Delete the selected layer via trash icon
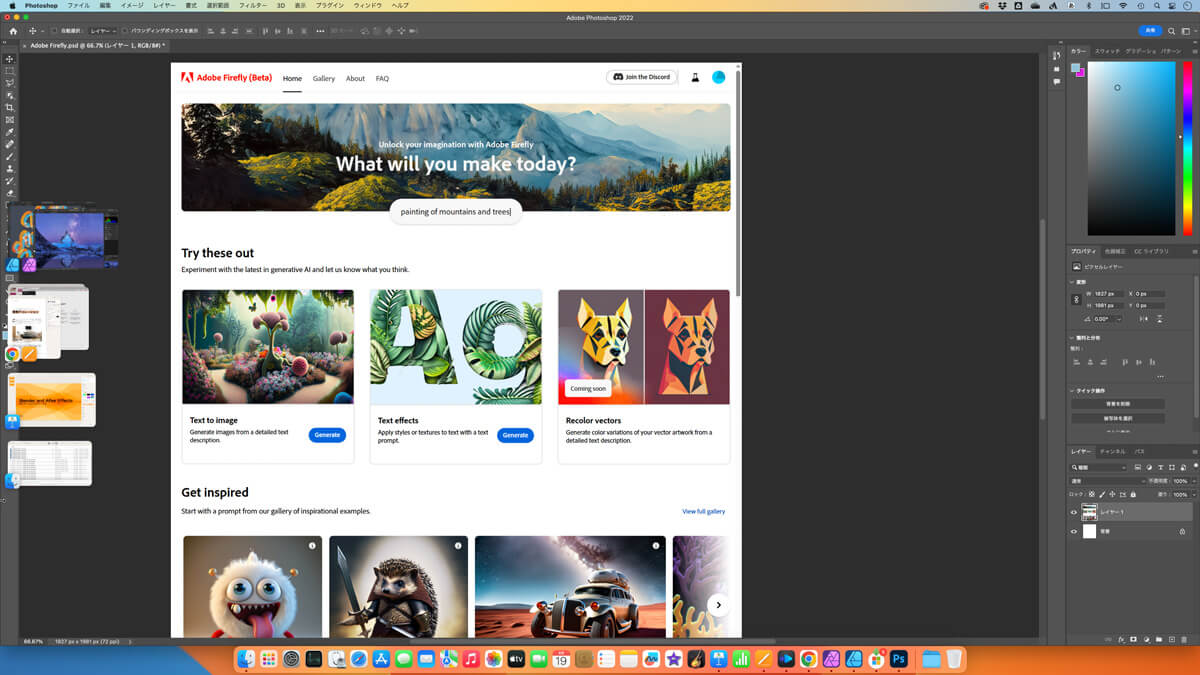The width and height of the screenshot is (1200, 675). 1184,639
